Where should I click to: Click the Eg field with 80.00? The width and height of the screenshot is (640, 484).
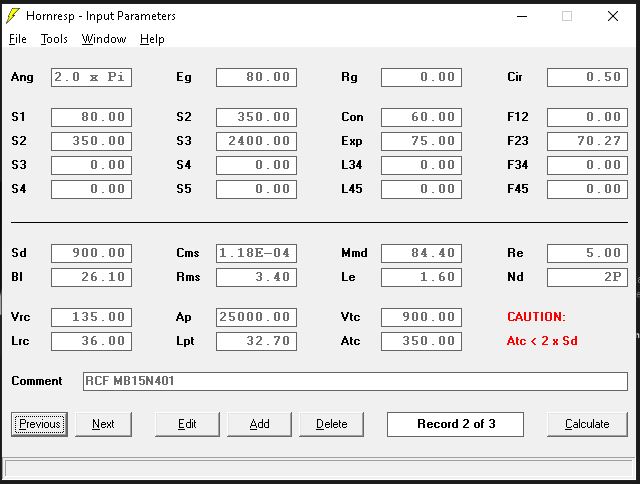click(x=256, y=78)
